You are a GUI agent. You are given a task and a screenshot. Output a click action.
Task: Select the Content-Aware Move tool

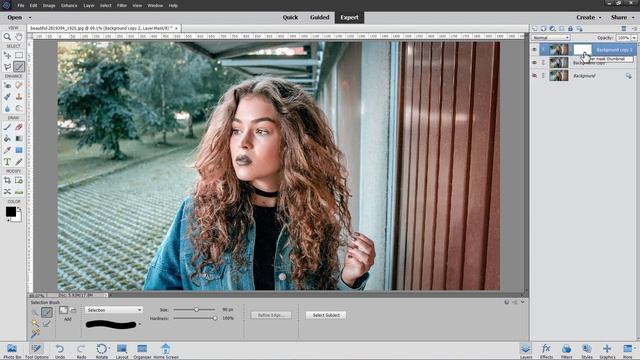pos(7,191)
